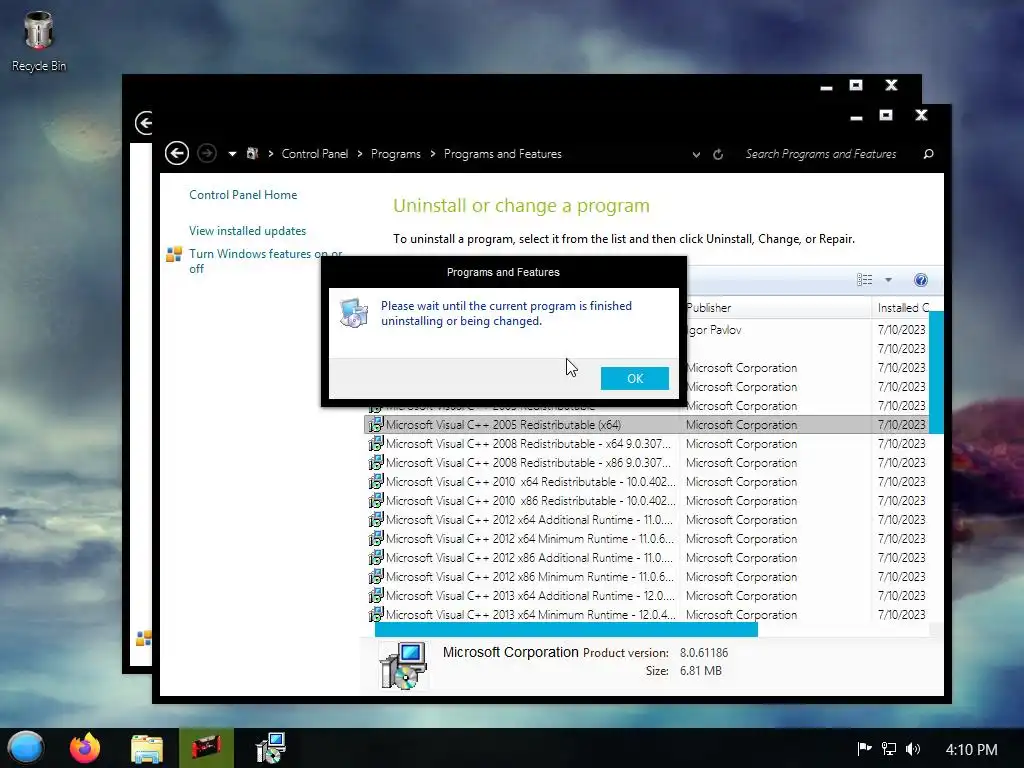
Task: Open the Recycle Bin desktop icon
Action: coord(39,40)
